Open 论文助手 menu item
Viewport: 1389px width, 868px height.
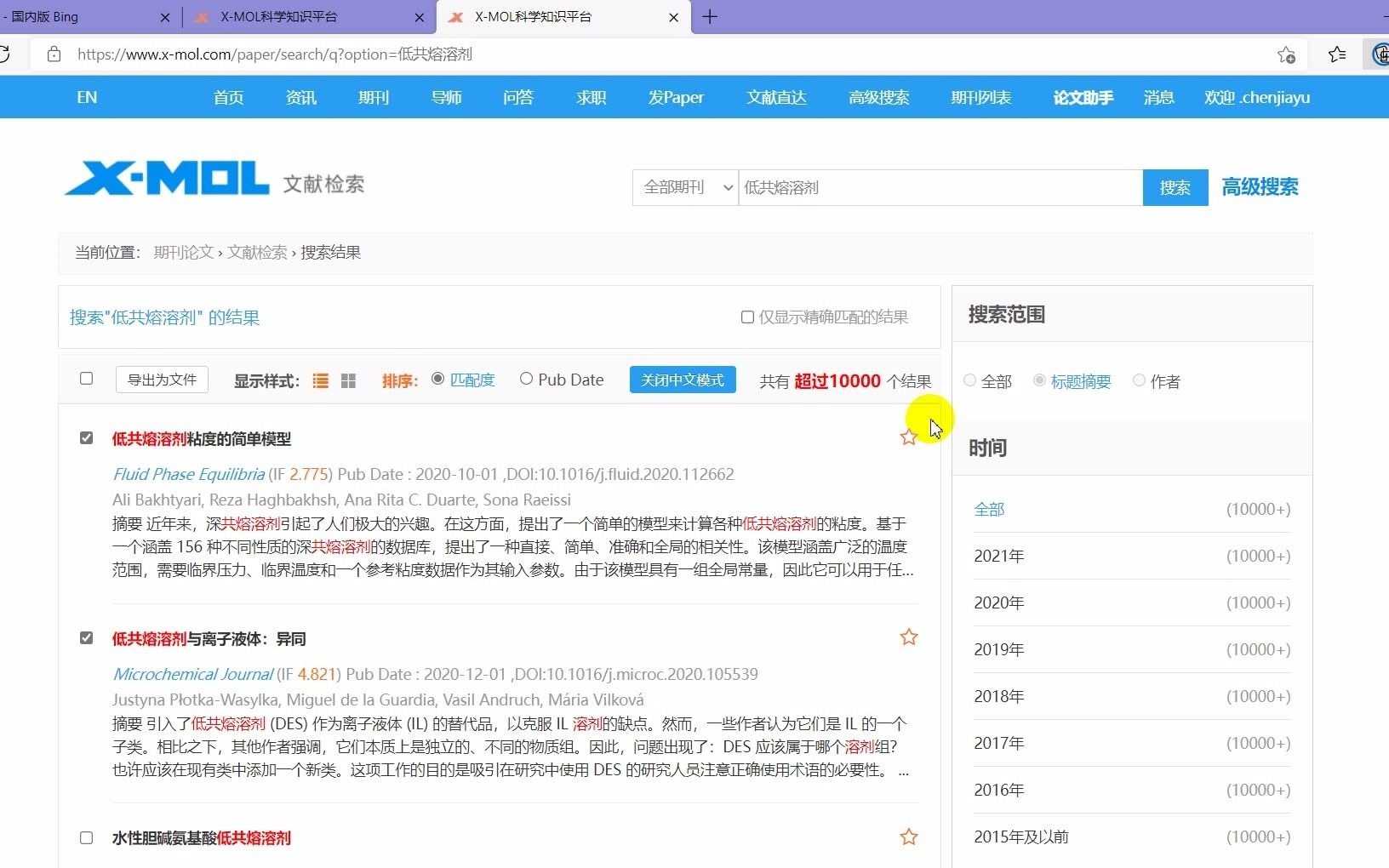tap(1083, 97)
